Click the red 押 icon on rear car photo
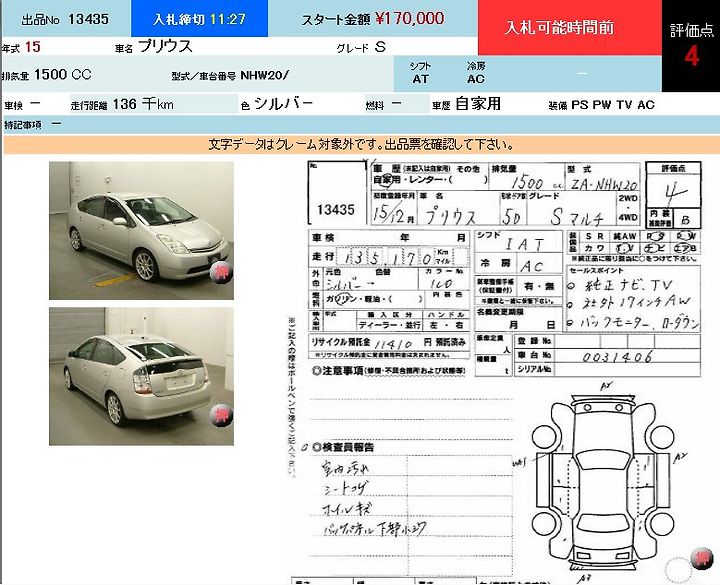Viewport: 720px width, 585px height. [221, 416]
